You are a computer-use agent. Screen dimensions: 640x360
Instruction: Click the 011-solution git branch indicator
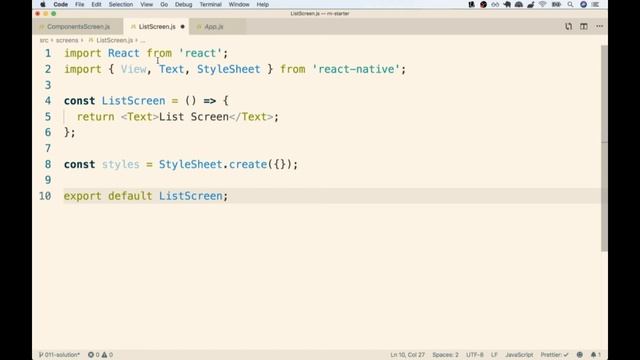point(60,355)
